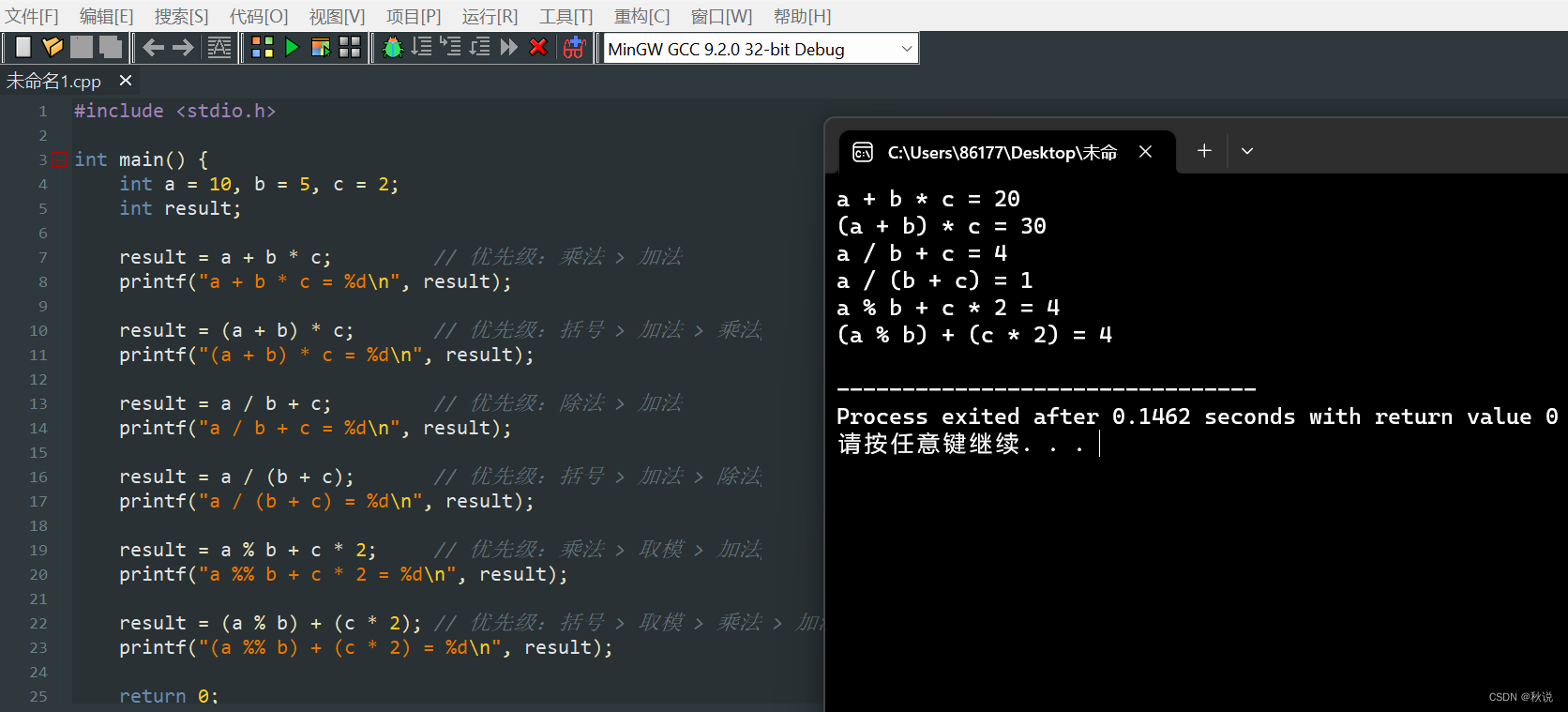The width and height of the screenshot is (1568, 712).
Task: Open the 窗口[W] menu
Action: coord(721,16)
